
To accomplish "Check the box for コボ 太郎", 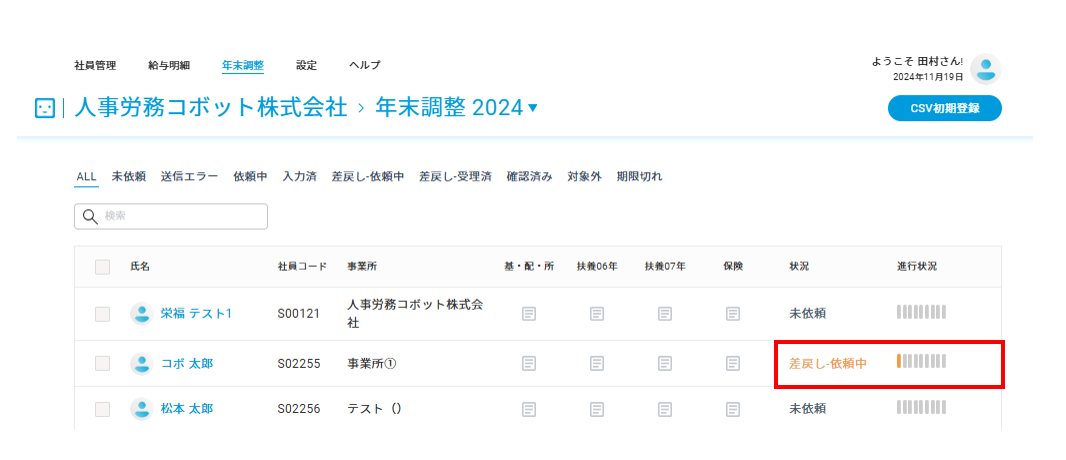I will coord(103,364).
